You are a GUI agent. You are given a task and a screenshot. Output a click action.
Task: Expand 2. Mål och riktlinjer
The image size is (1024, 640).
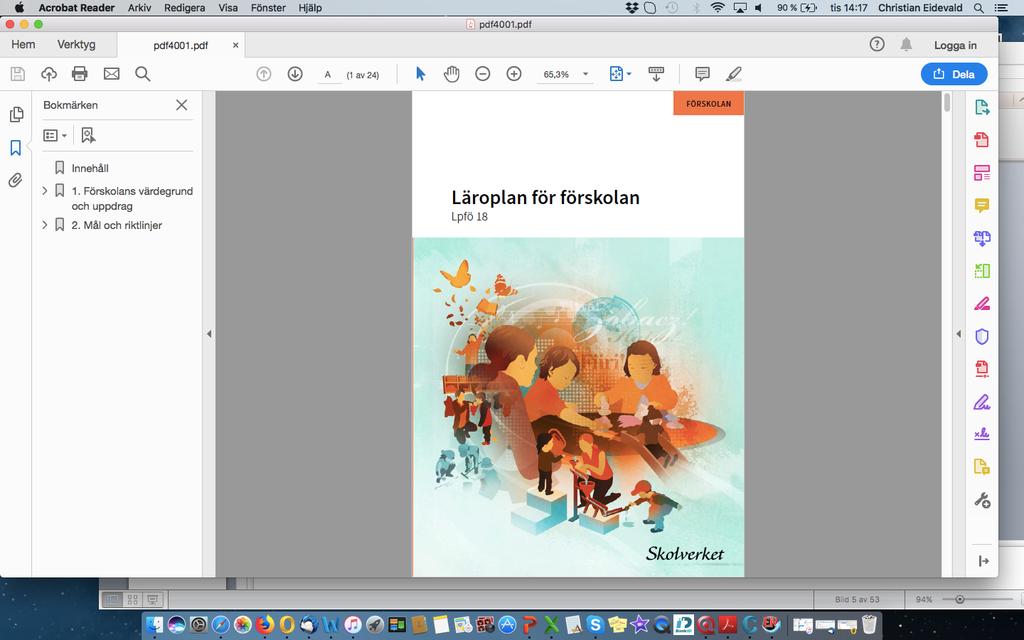point(44,225)
